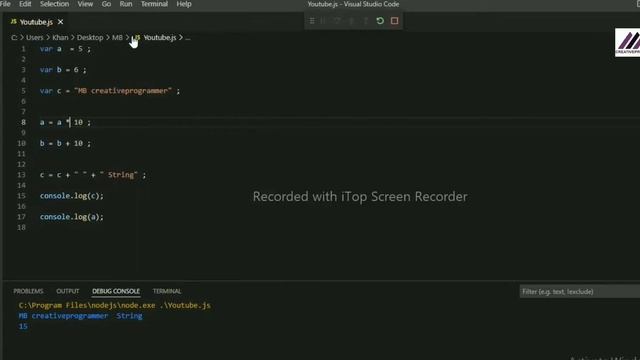Click the '15' output in debug console

coord(23,327)
